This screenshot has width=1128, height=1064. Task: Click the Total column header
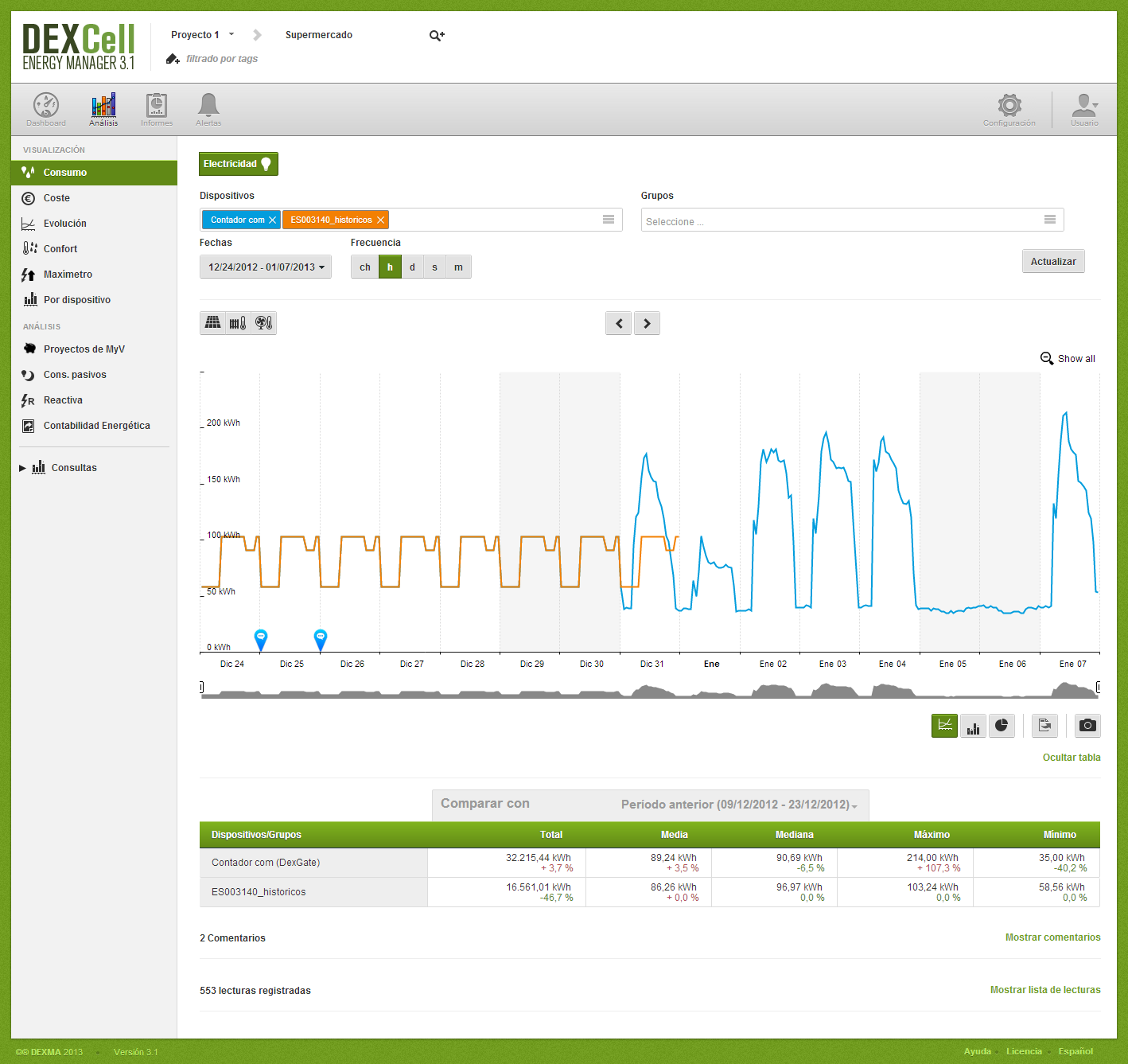click(x=550, y=835)
